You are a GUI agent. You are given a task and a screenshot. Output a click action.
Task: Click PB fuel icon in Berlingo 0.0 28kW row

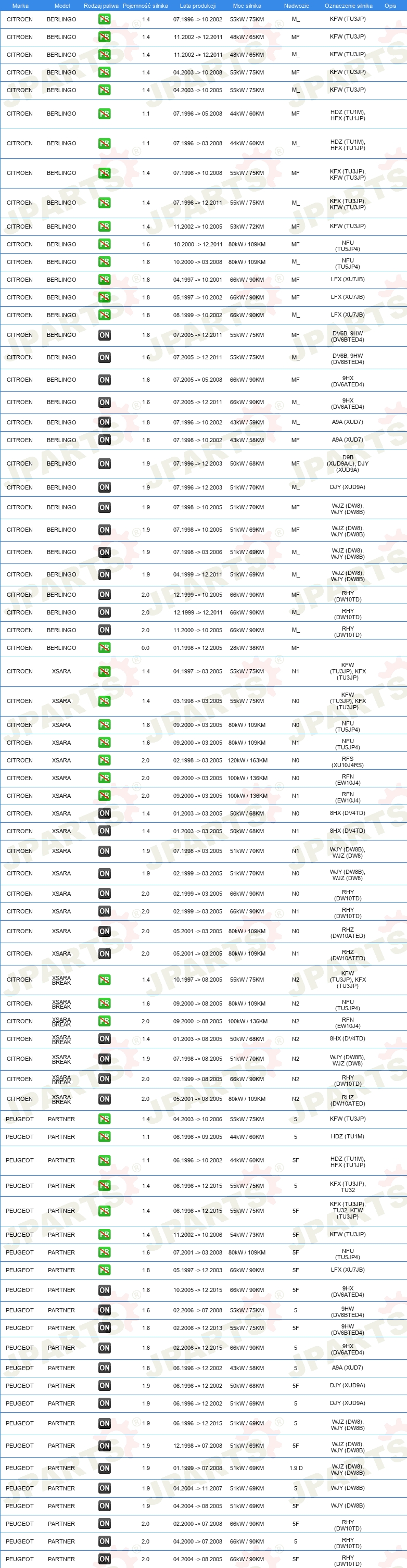pos(105,648)
